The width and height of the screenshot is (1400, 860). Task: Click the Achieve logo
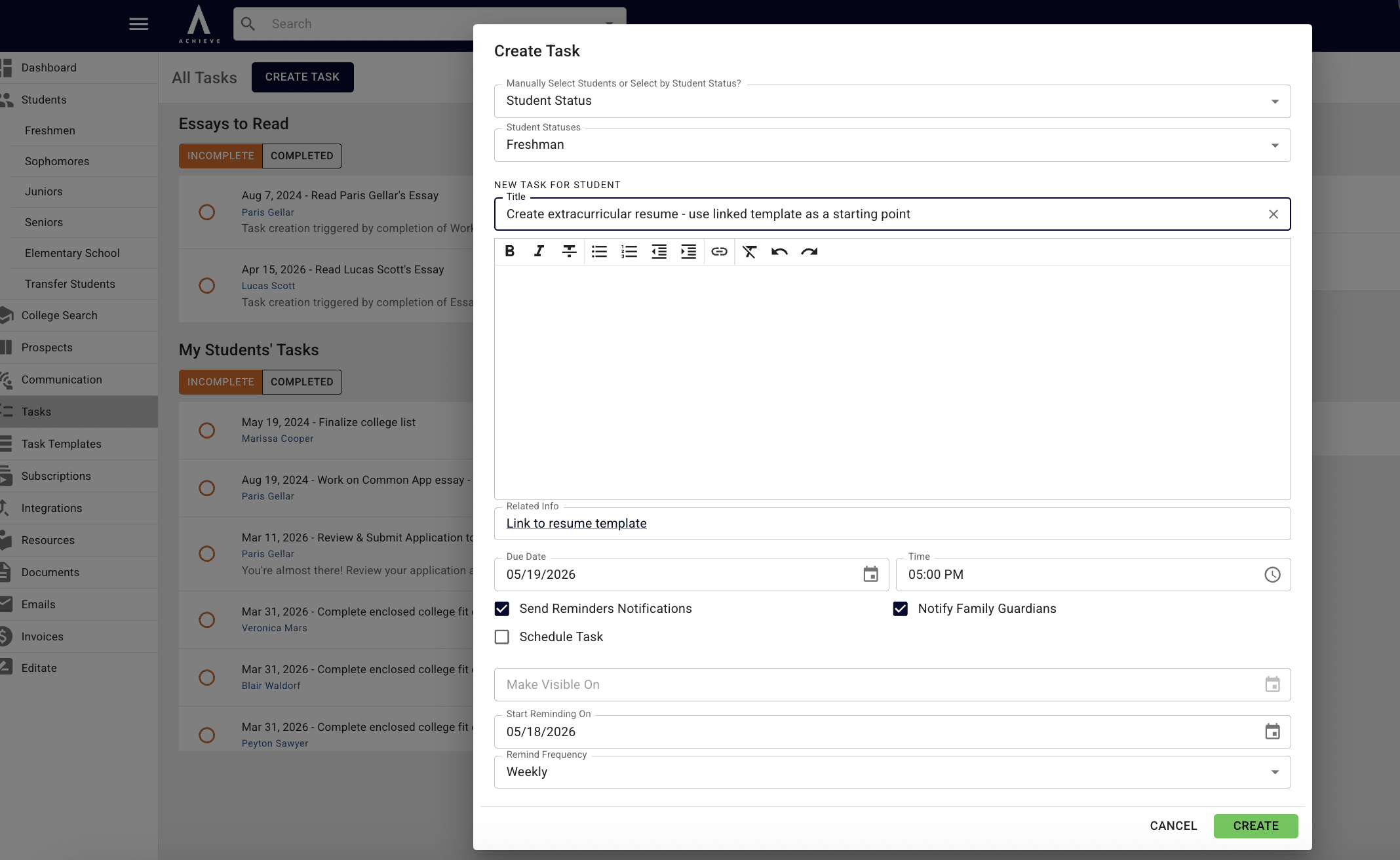click(199, 25)
